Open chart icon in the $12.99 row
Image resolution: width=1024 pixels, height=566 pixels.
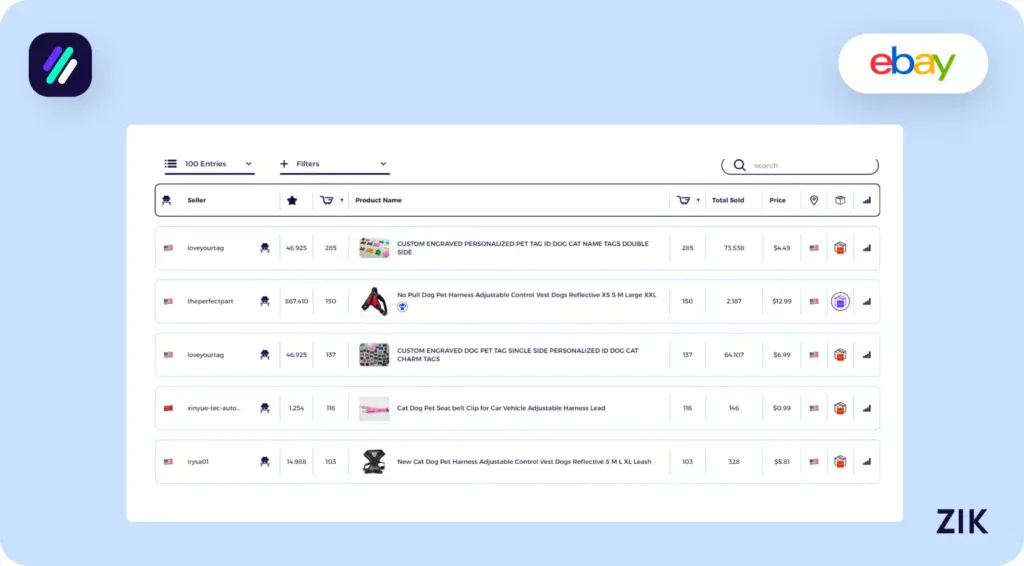tap(867, 302)
